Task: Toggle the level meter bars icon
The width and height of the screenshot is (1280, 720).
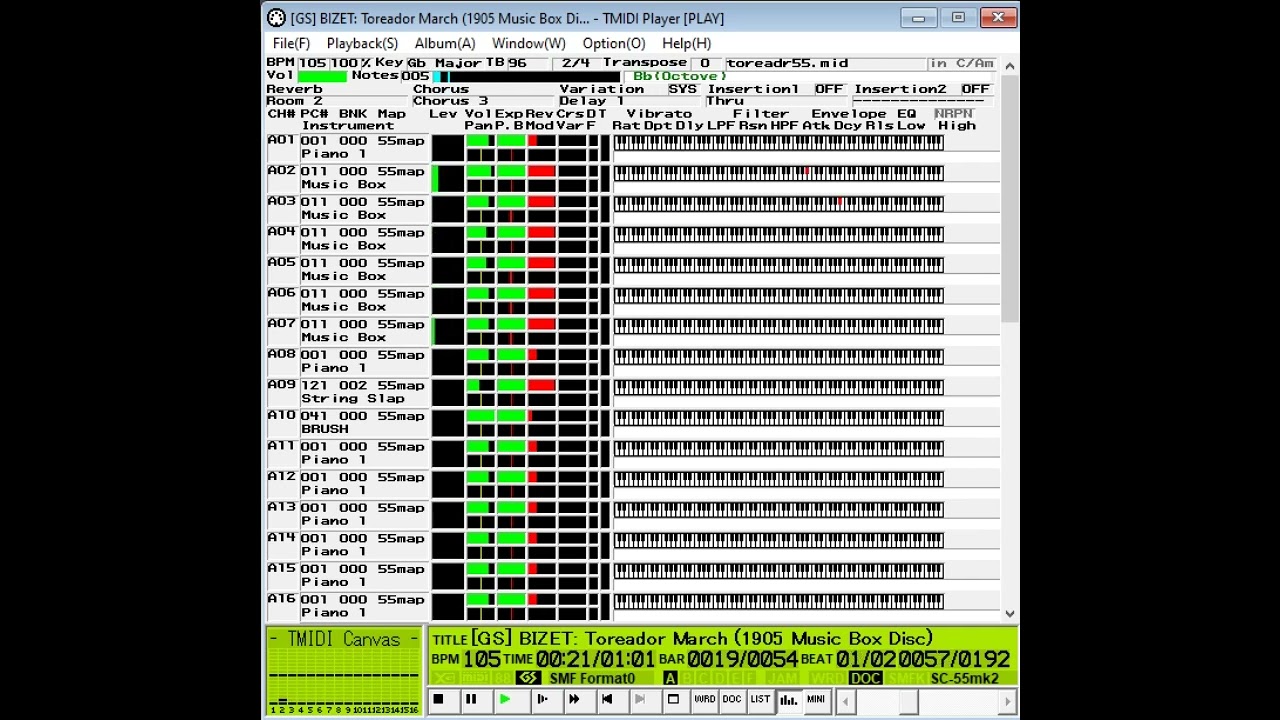Action: (x=788, y=700)
